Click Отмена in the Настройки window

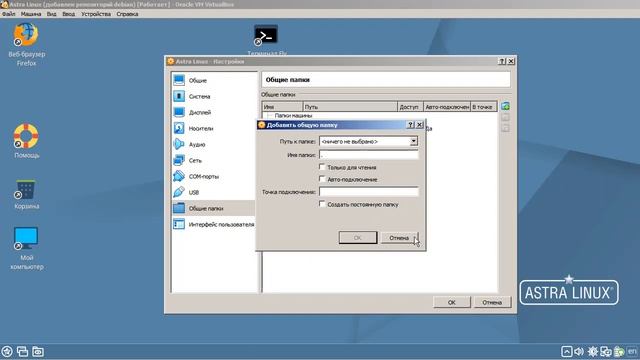tap(492, 302)
